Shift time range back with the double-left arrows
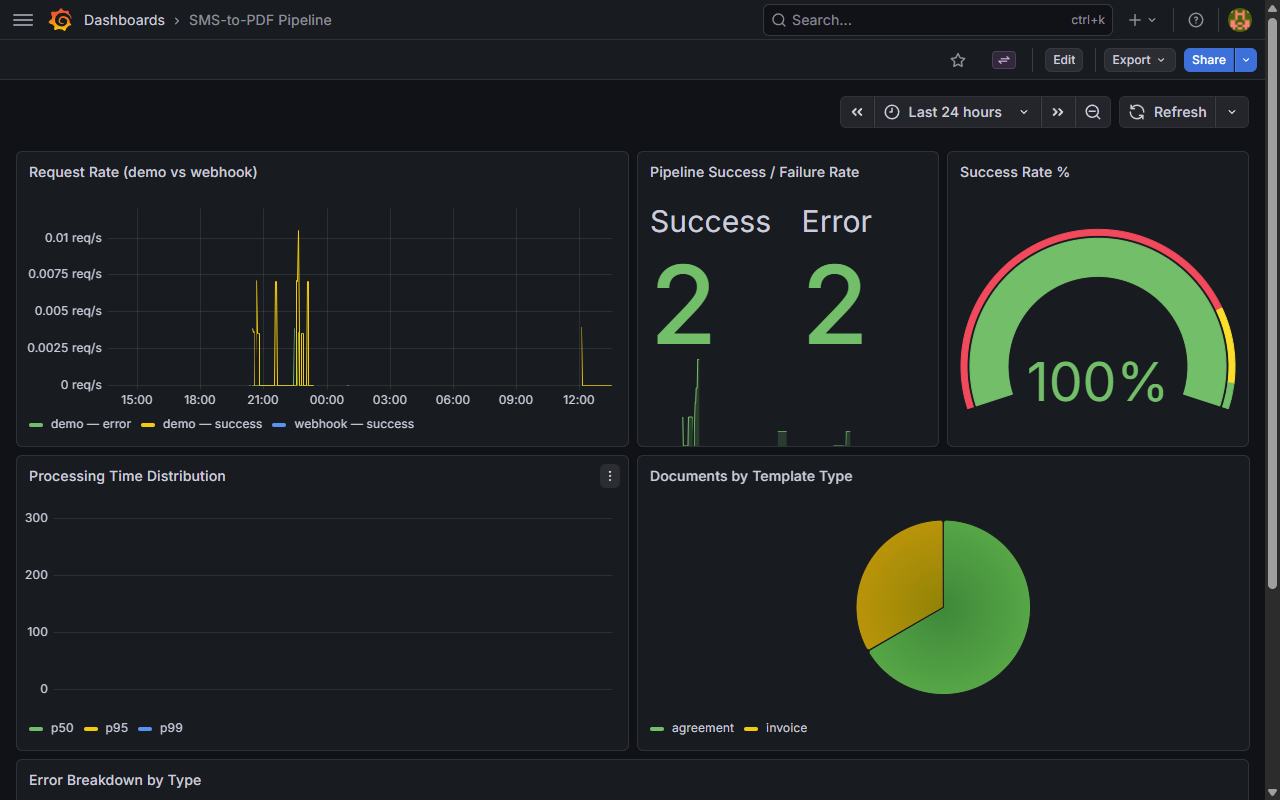 click(857, 112)
